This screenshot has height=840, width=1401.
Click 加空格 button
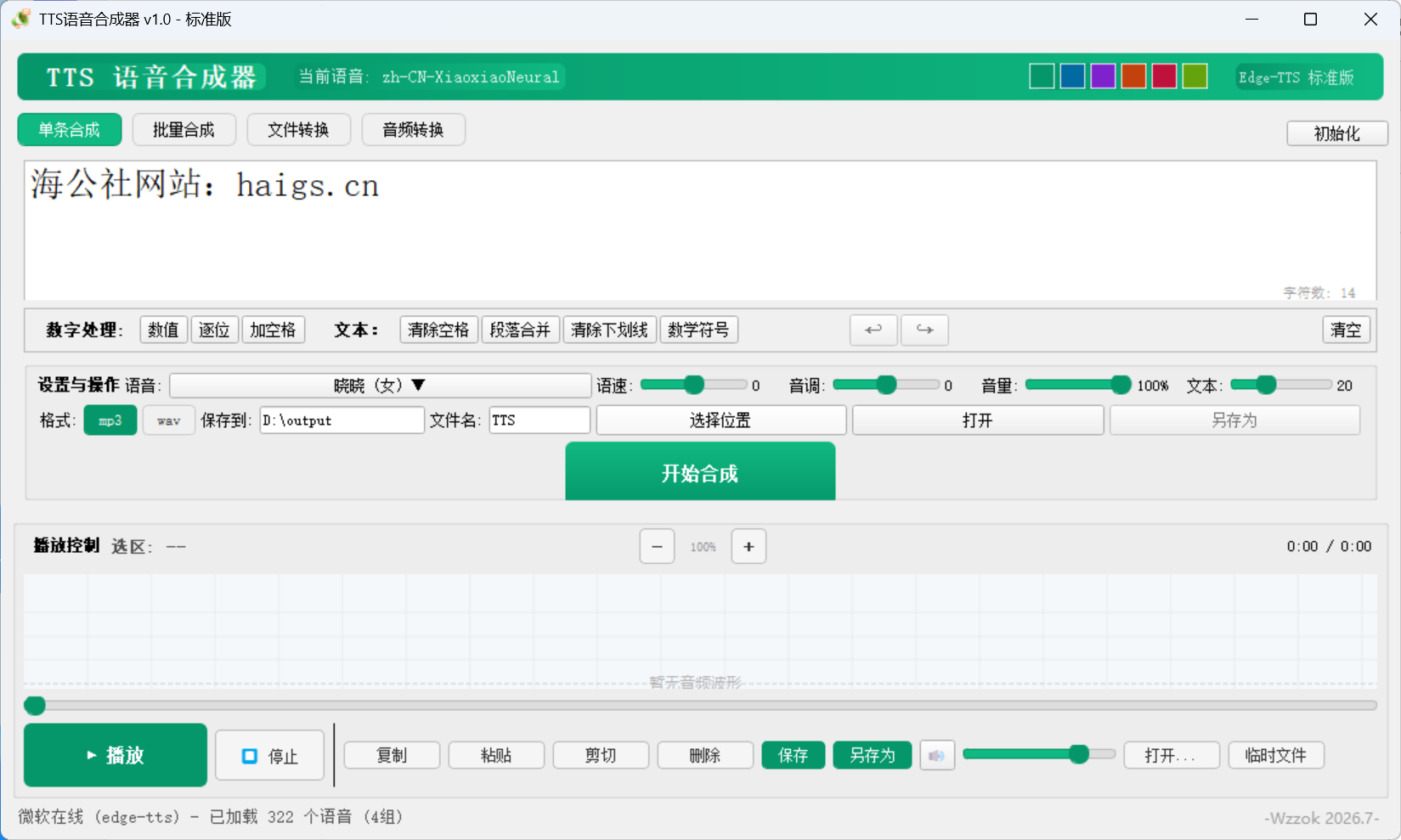(x=273, y=330)
